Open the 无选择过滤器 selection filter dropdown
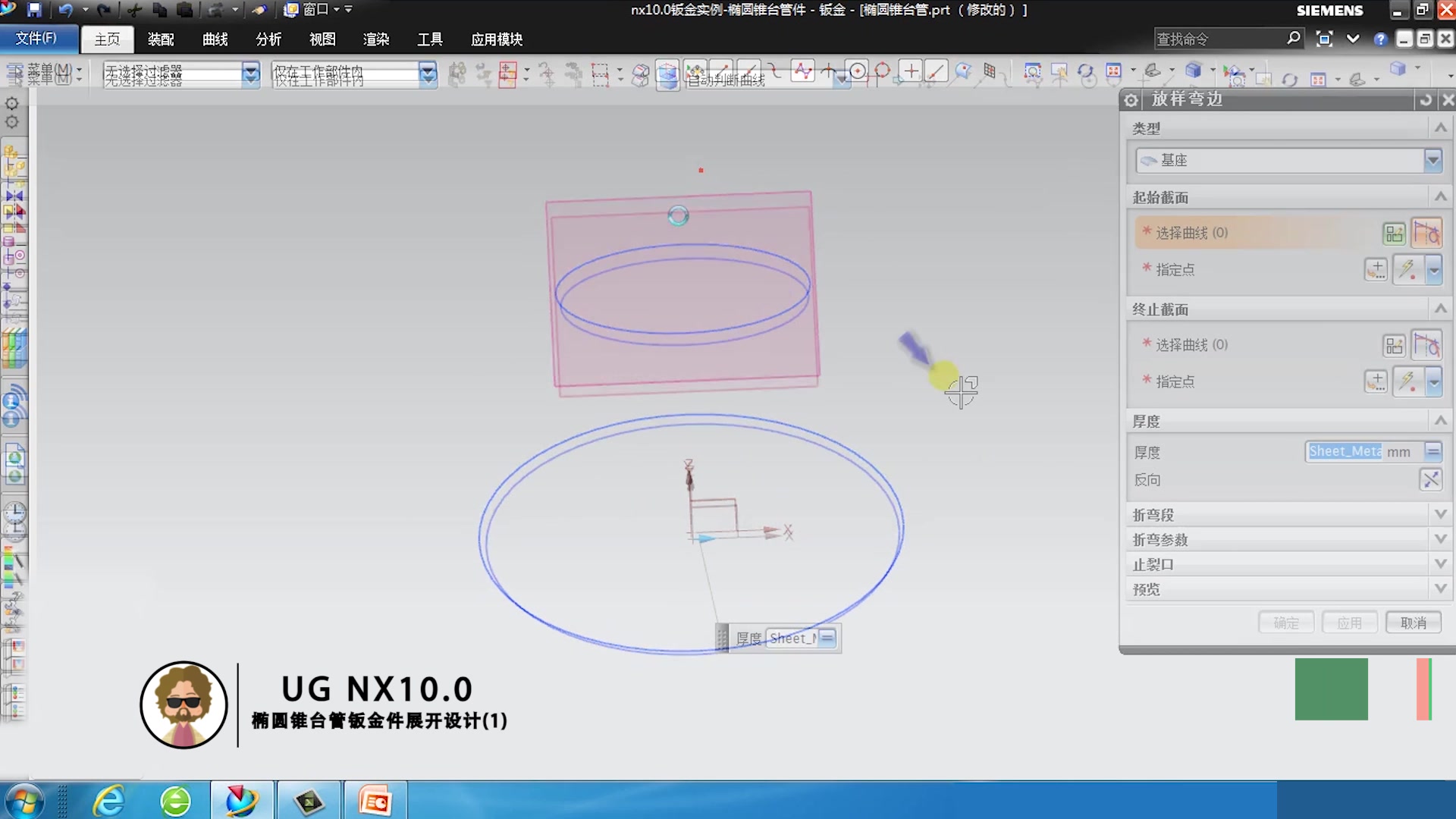 point(181,74)
